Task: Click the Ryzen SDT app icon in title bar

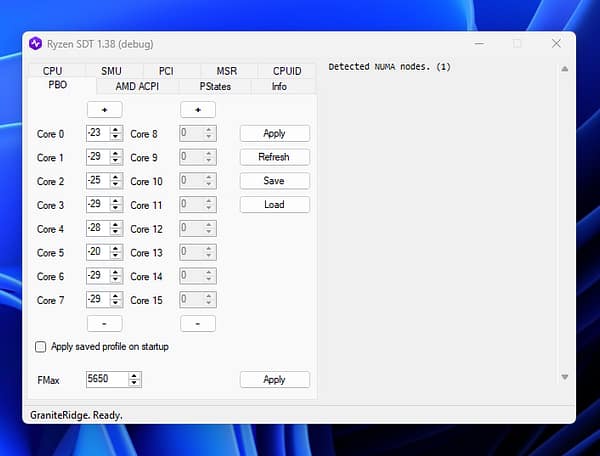Action: click(x=36, y=44)
